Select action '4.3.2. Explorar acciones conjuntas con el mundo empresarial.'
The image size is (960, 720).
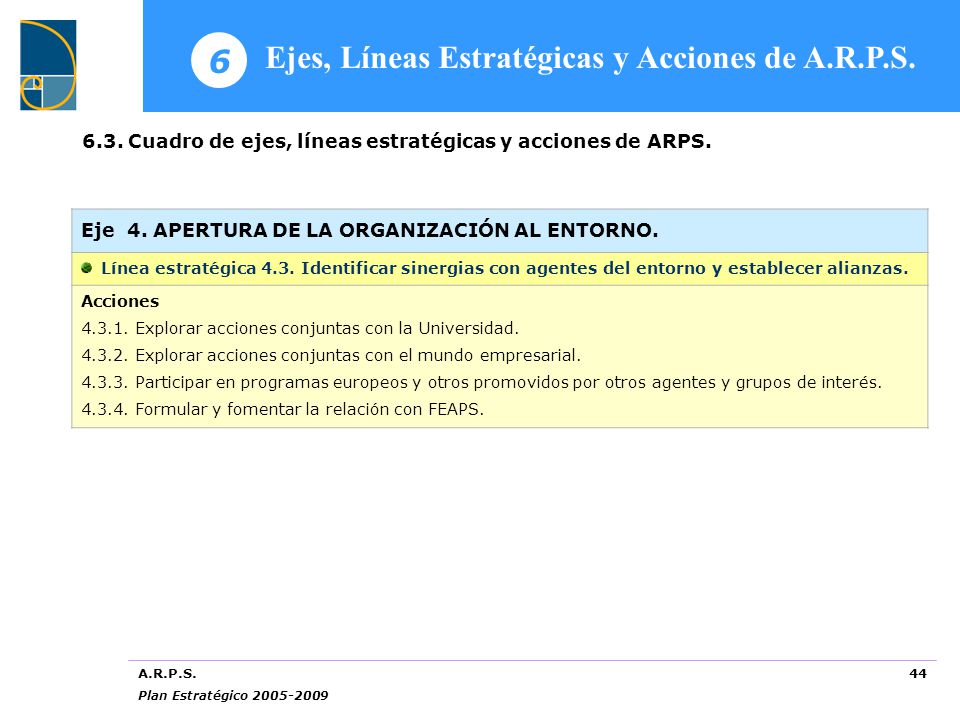[331, 356]
